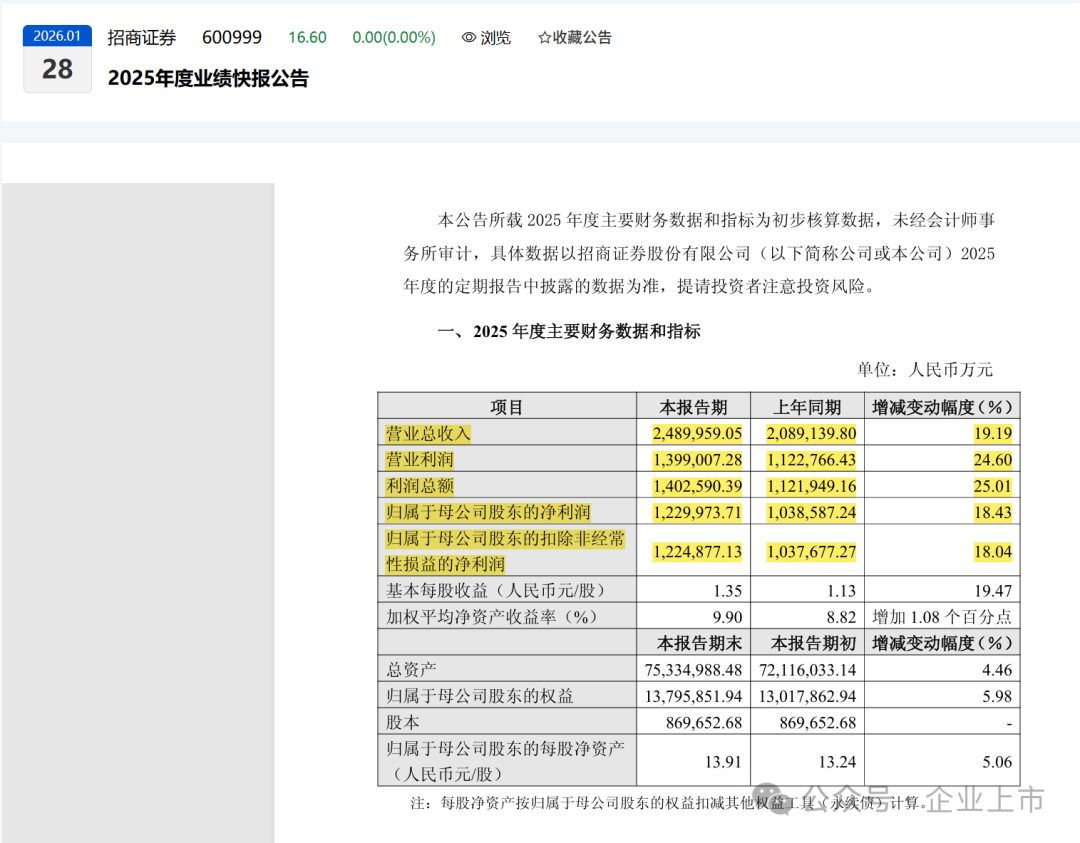Click the value 1,038,587.24
The image size is (1080, 843).
click(811, 512)
